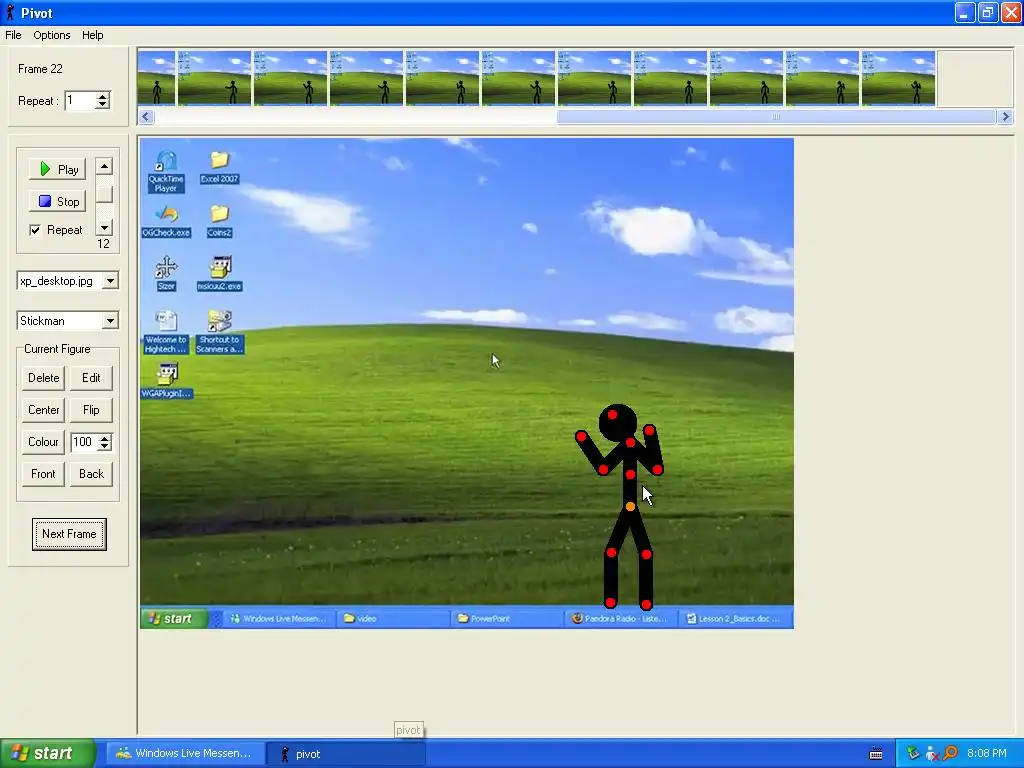Click the figure size field showing 100
1024x768 pixels.
tap(84, 442)
